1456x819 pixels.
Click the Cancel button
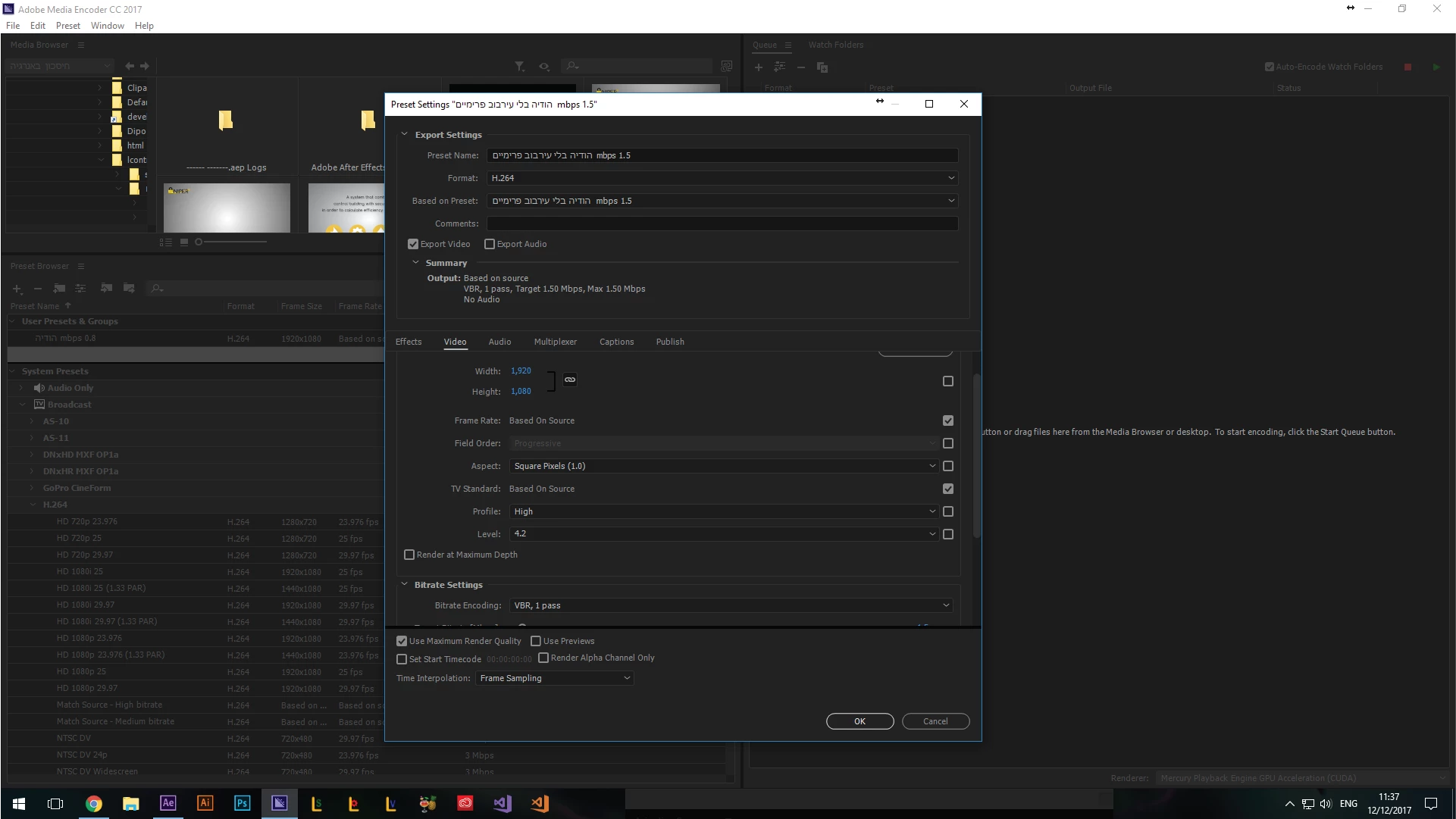pos(935,721)
